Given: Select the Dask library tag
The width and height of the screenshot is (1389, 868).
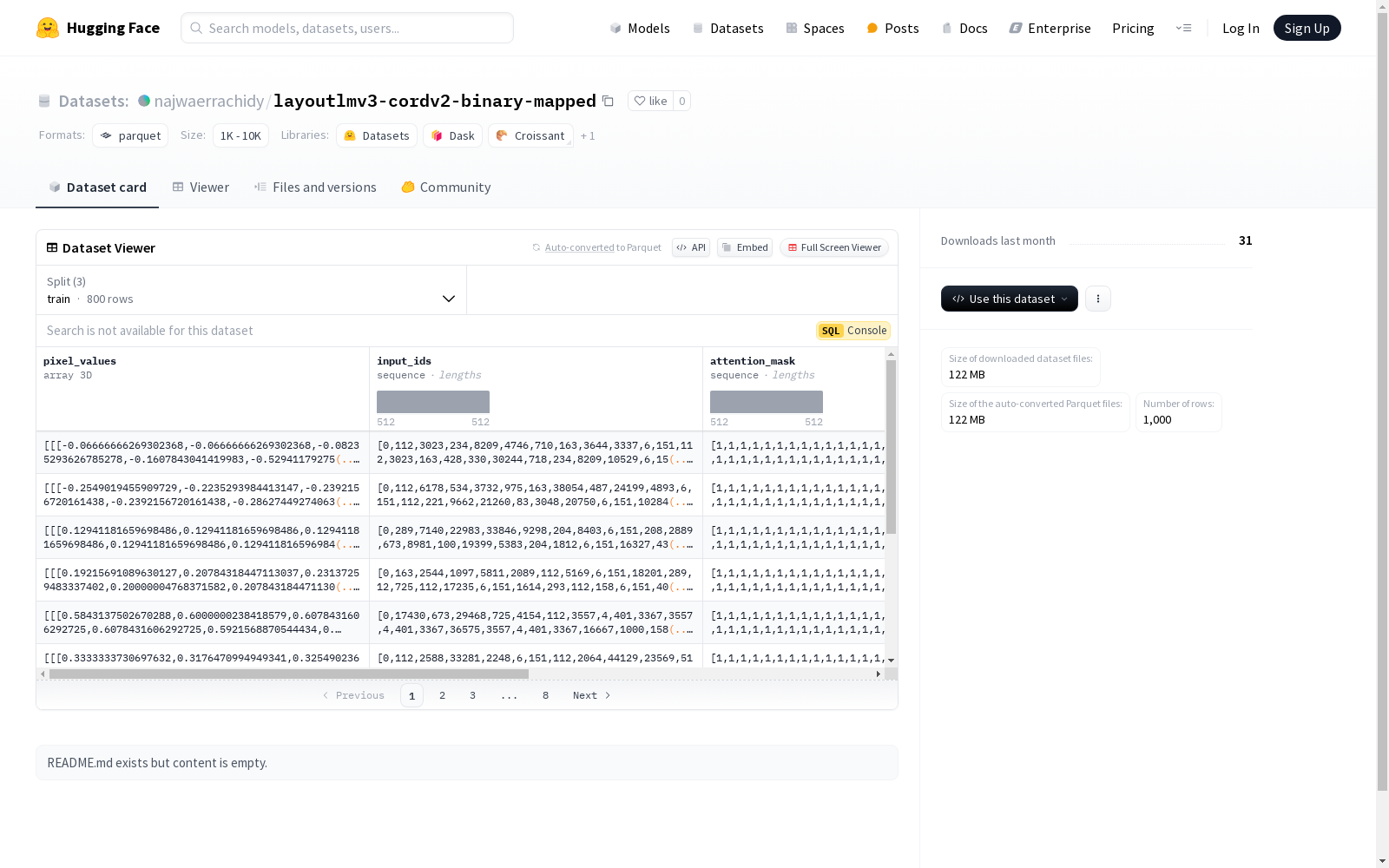Looking at the screenshot, I should pyautogui.click(x=452, y=135).
